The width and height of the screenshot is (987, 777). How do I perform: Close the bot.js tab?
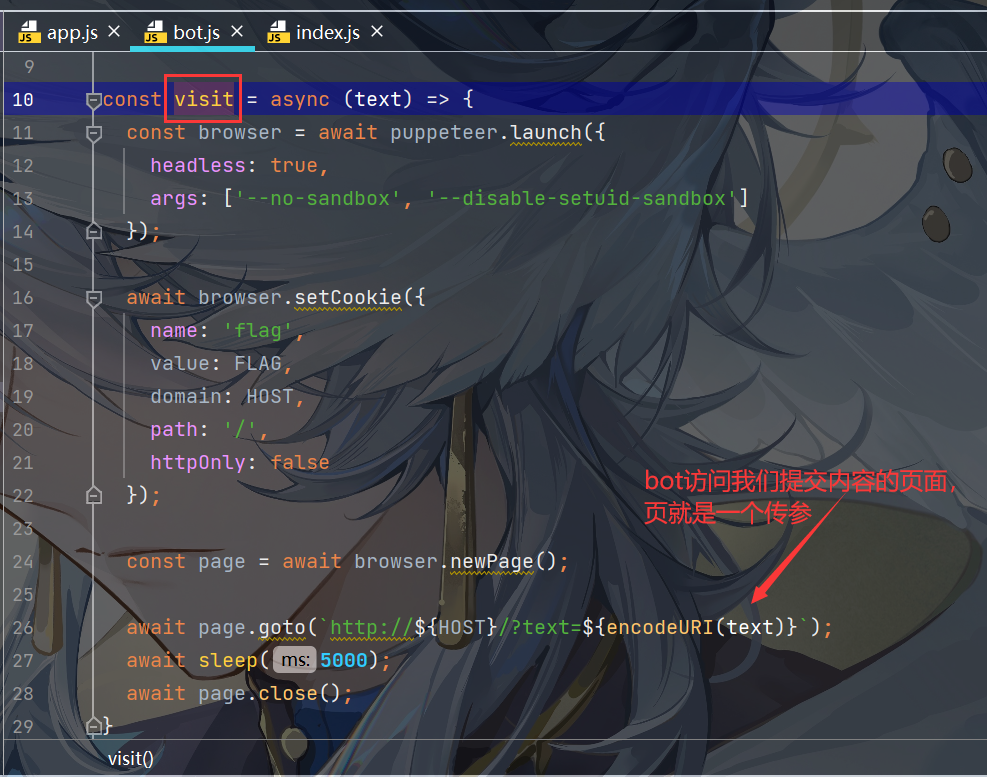click(237, 31)
